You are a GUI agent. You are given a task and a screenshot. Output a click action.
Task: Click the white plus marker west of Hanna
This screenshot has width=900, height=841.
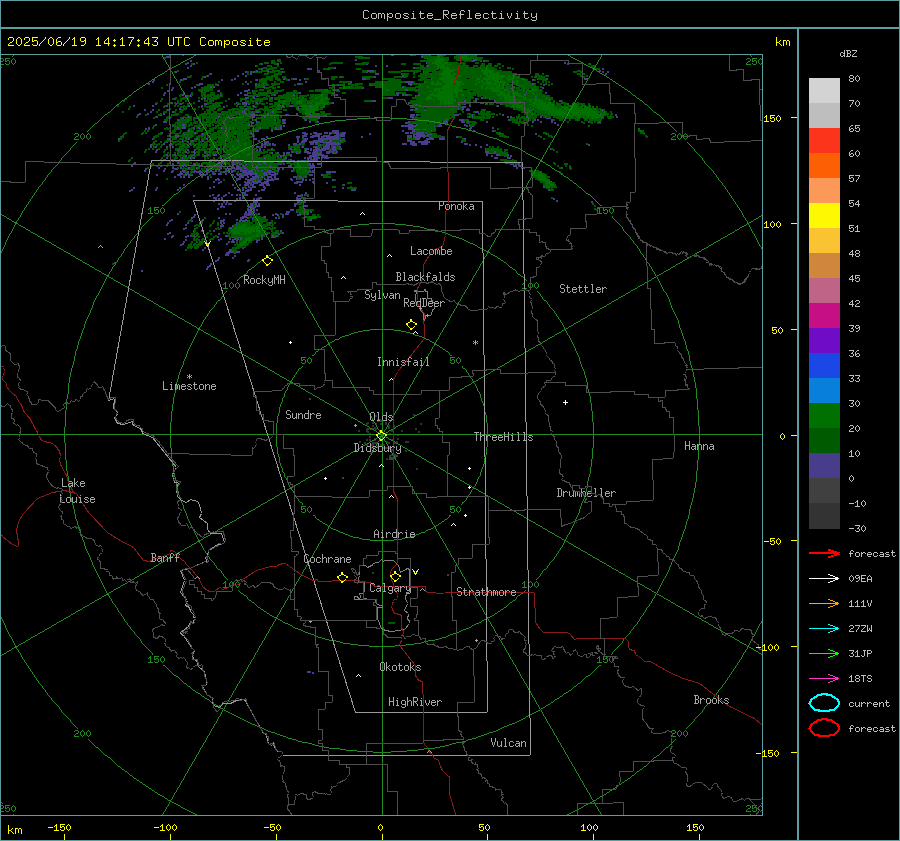coord(565,402)
